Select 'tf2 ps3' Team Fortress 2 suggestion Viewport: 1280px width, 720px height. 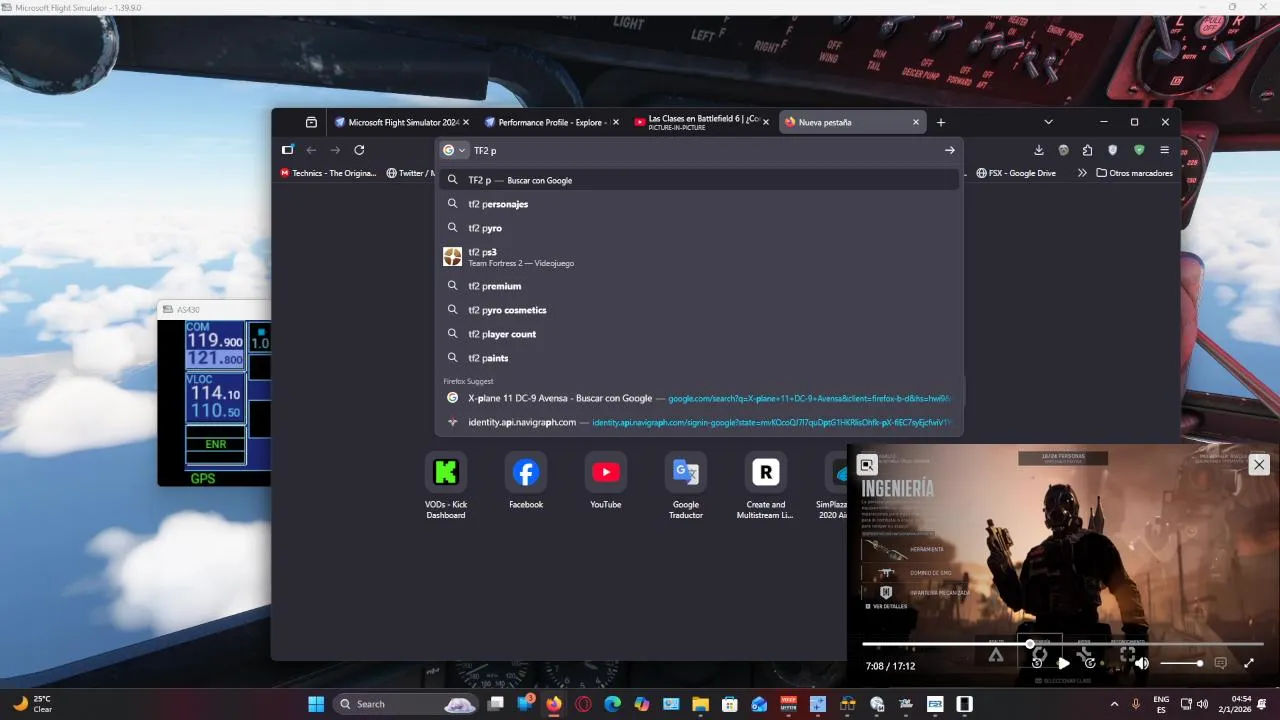click(x=700, y=257)
